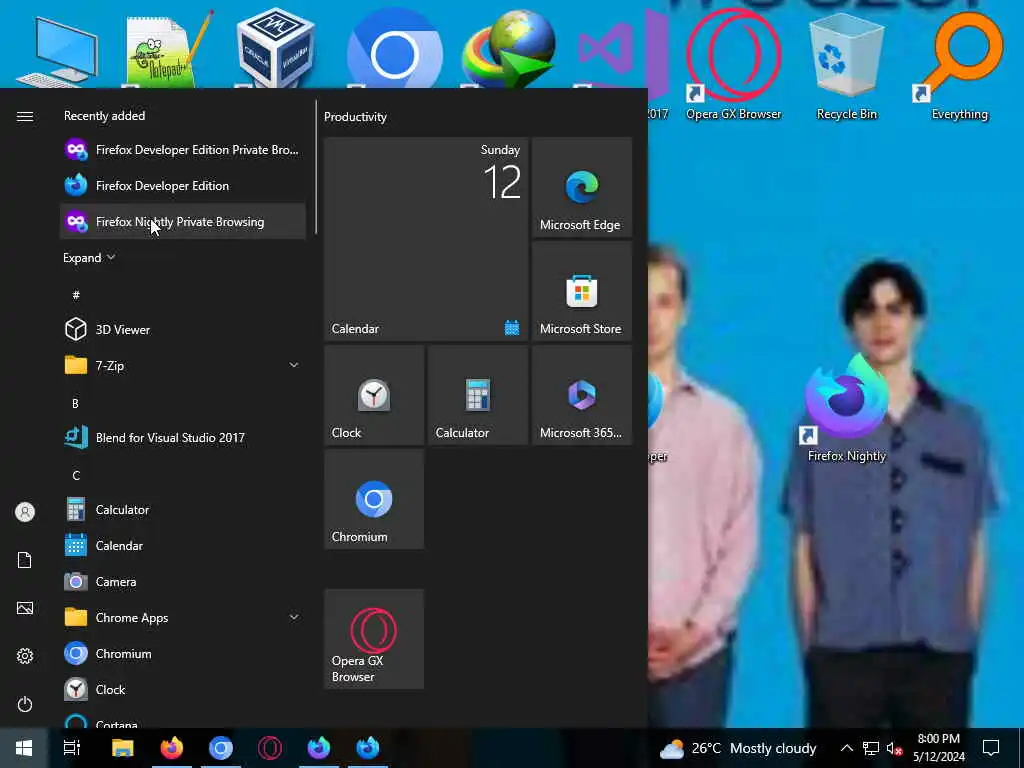Open Documents from Start sidebar
Image resolution: width=1024 pixels, height=768 pixels.
[25, 560]
